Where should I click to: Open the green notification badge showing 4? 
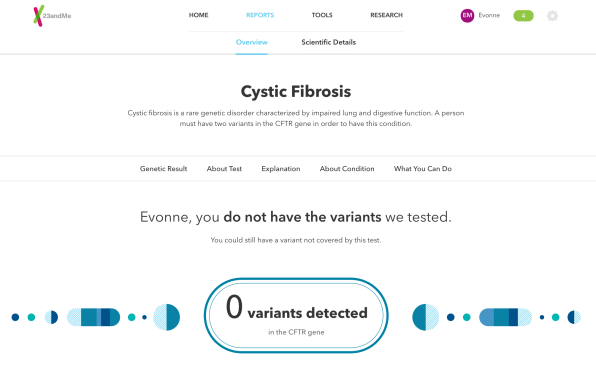click(523, 16)
